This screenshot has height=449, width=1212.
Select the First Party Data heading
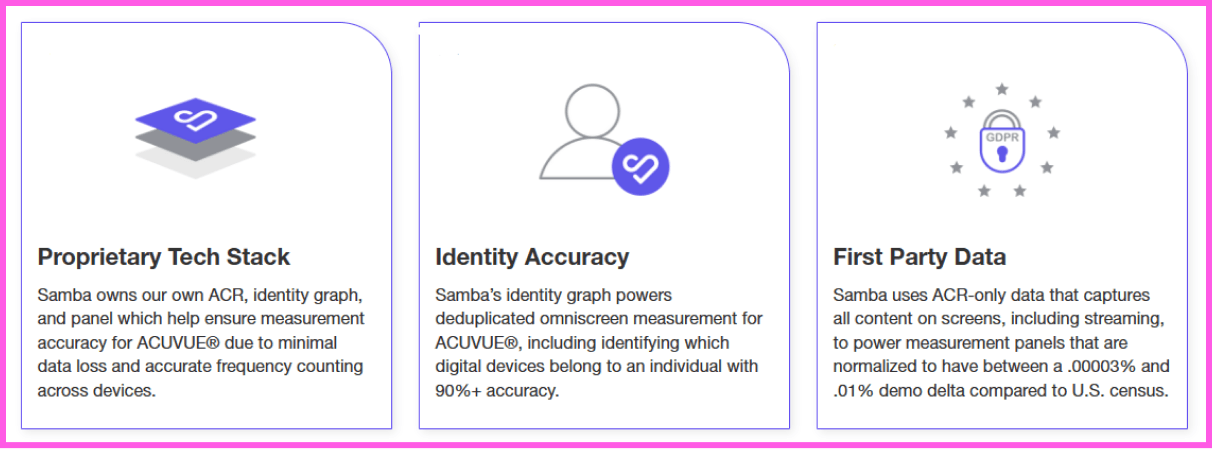pos(919,257)
